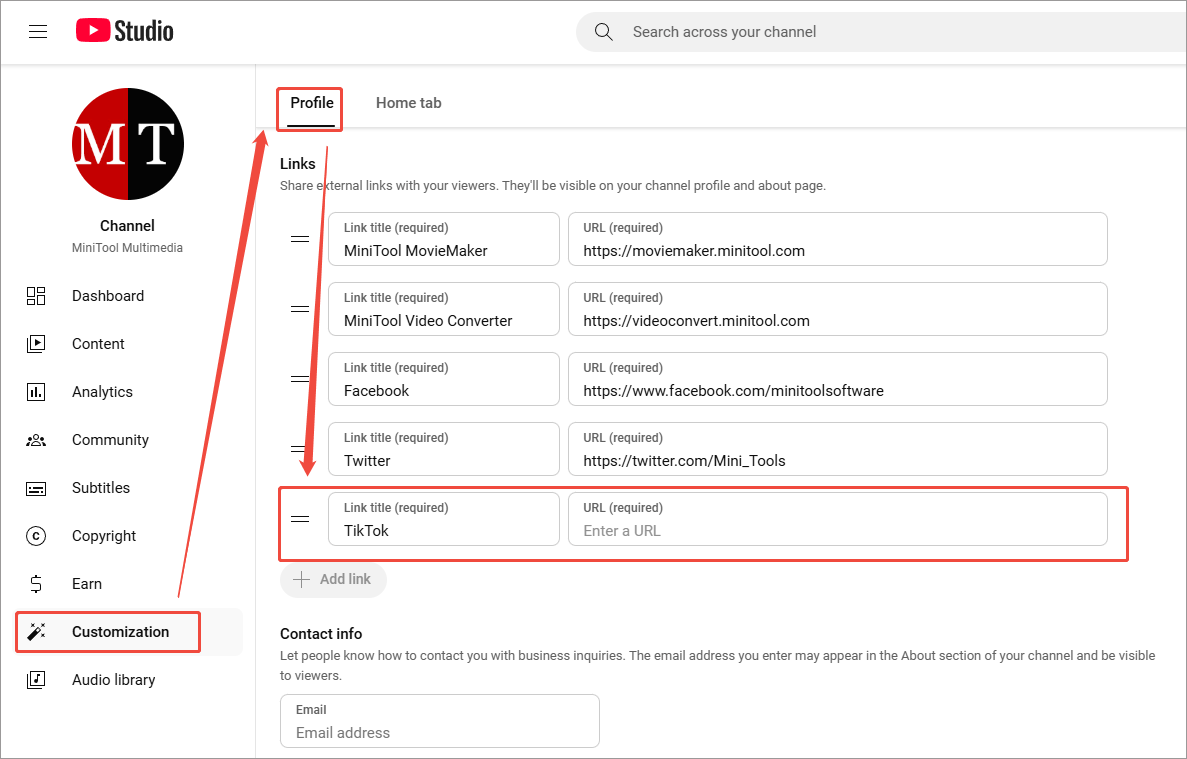Image resolution: width=1187 pixels, height=759 pixels.
Task: Go to the Content section
Action: 129,344
